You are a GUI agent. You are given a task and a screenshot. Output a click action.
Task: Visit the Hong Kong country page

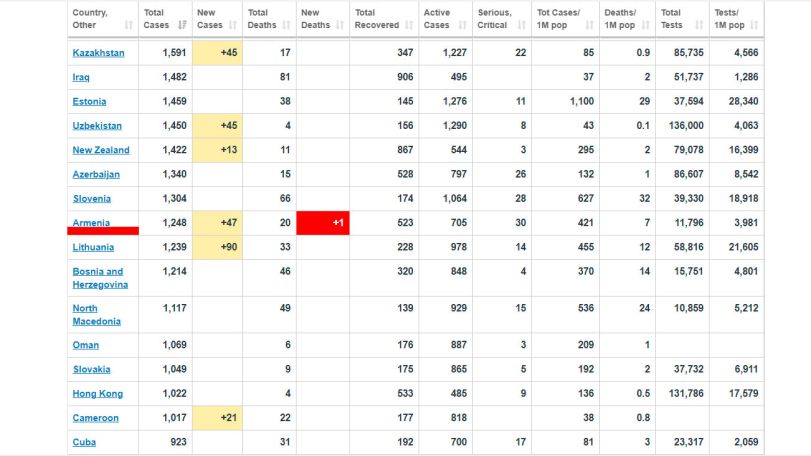click(x=98, y=393)
